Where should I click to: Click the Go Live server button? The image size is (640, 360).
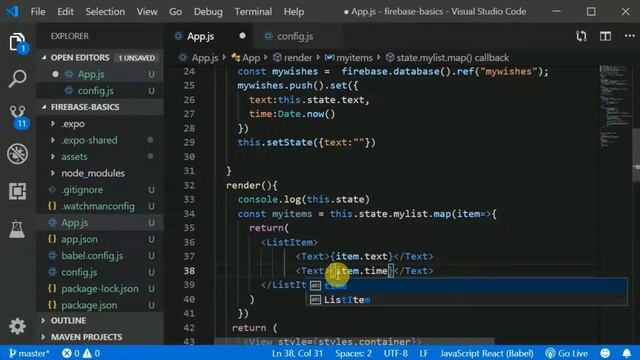567,353
